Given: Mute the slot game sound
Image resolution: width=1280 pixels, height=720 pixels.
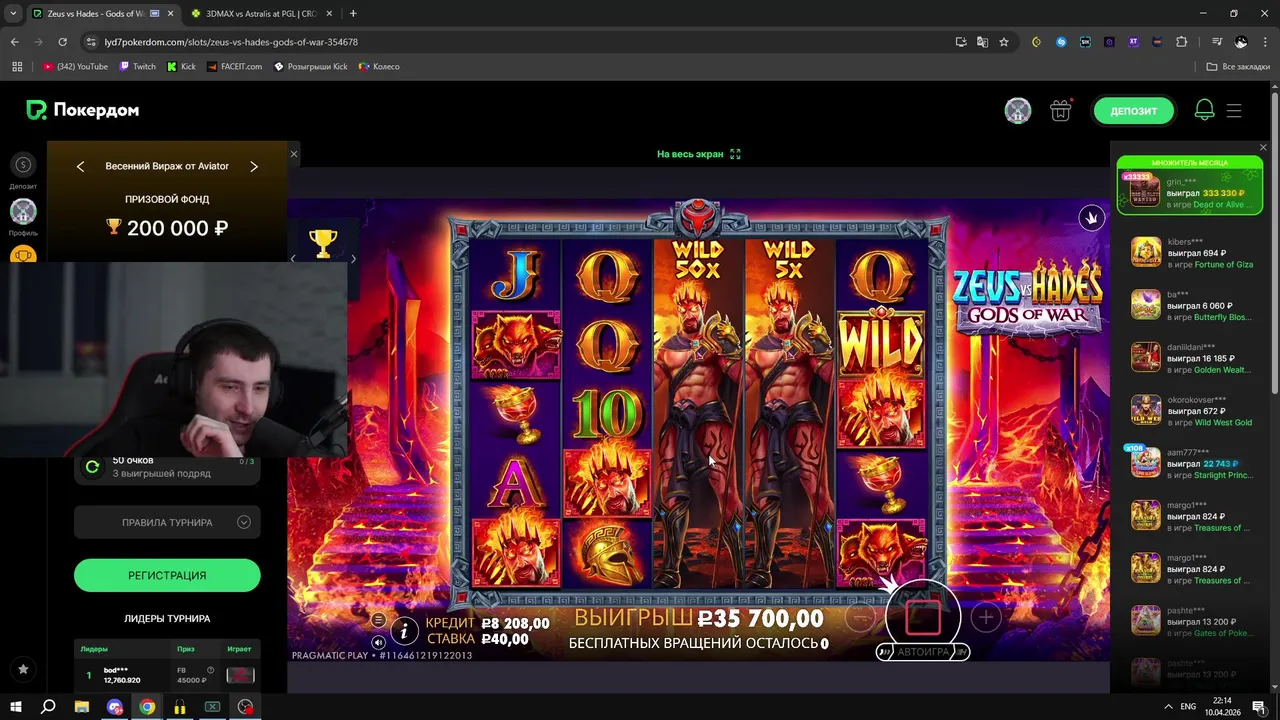Looking at the screenshot, I should [x=378, y=642].
